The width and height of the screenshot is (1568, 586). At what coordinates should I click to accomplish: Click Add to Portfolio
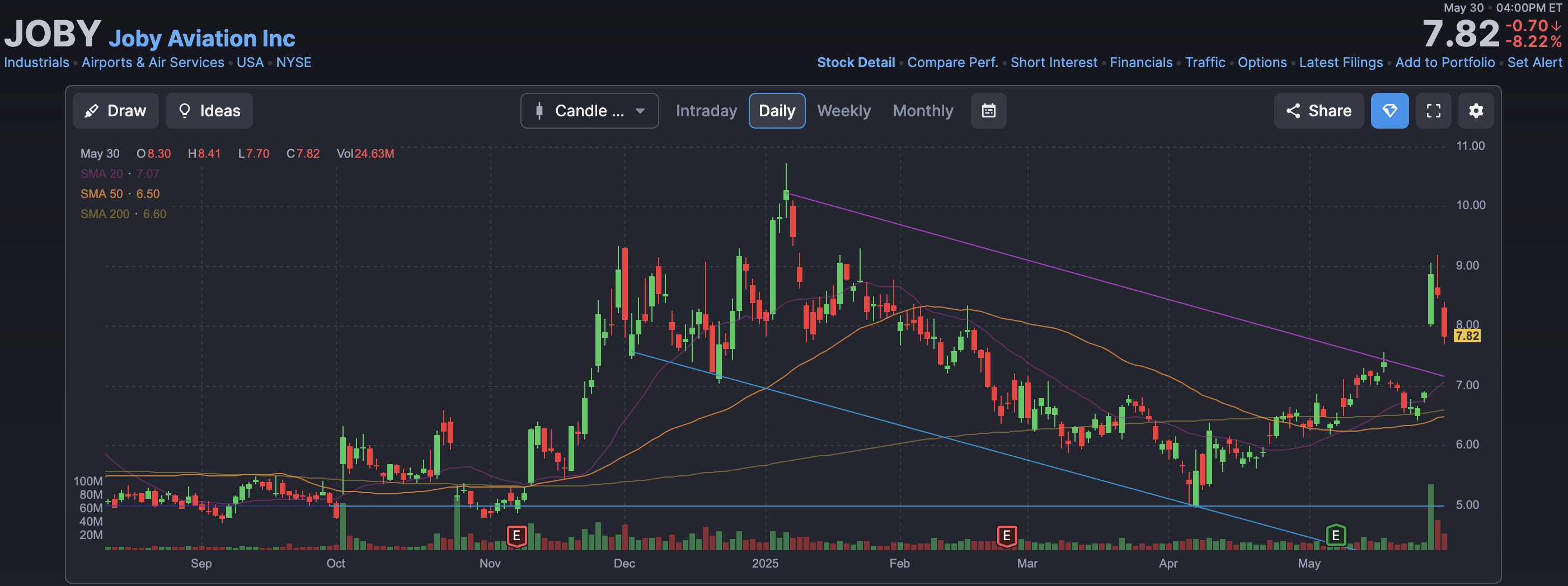tap(1445, 63)
